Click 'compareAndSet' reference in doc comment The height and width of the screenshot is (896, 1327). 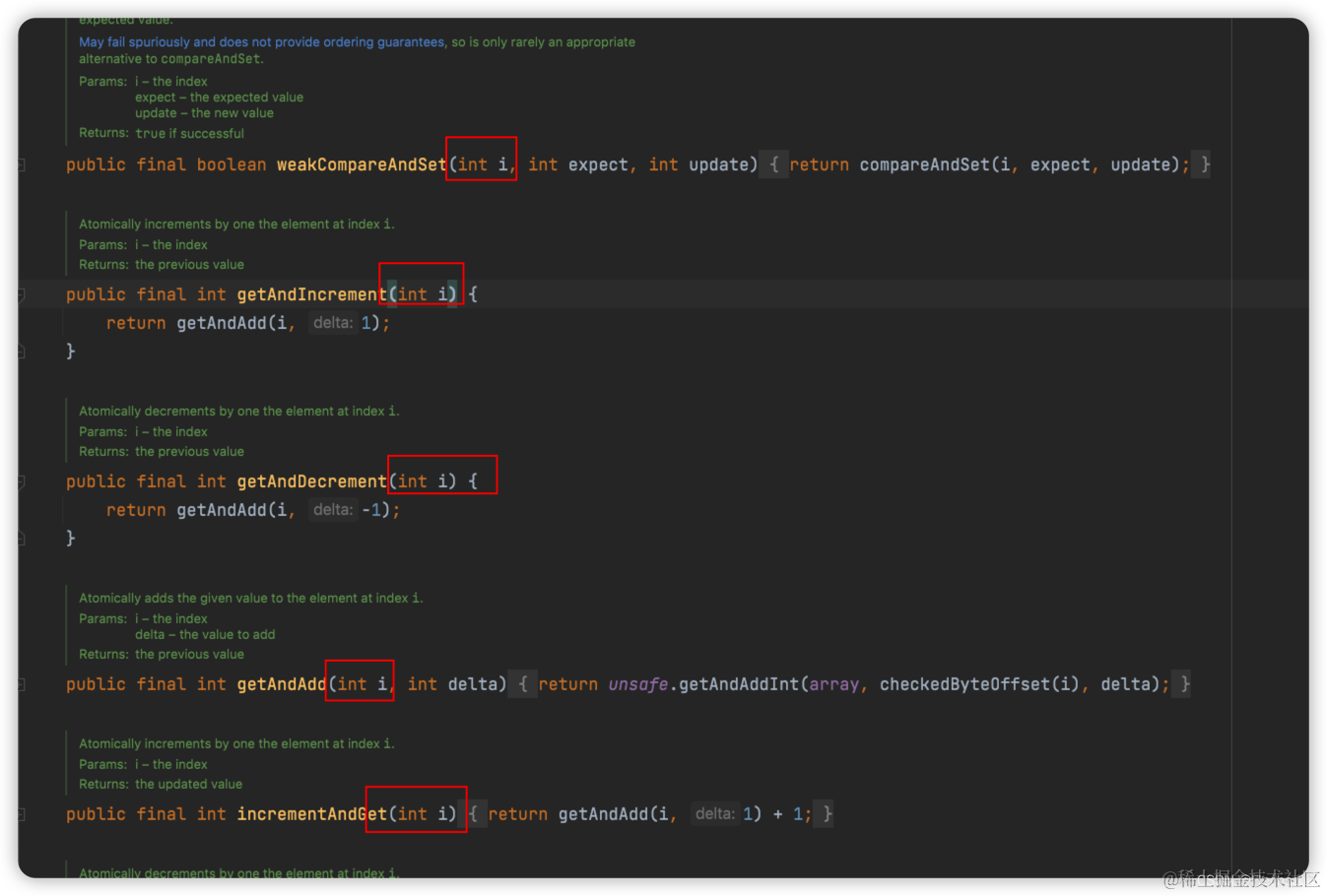pos(211,59)
